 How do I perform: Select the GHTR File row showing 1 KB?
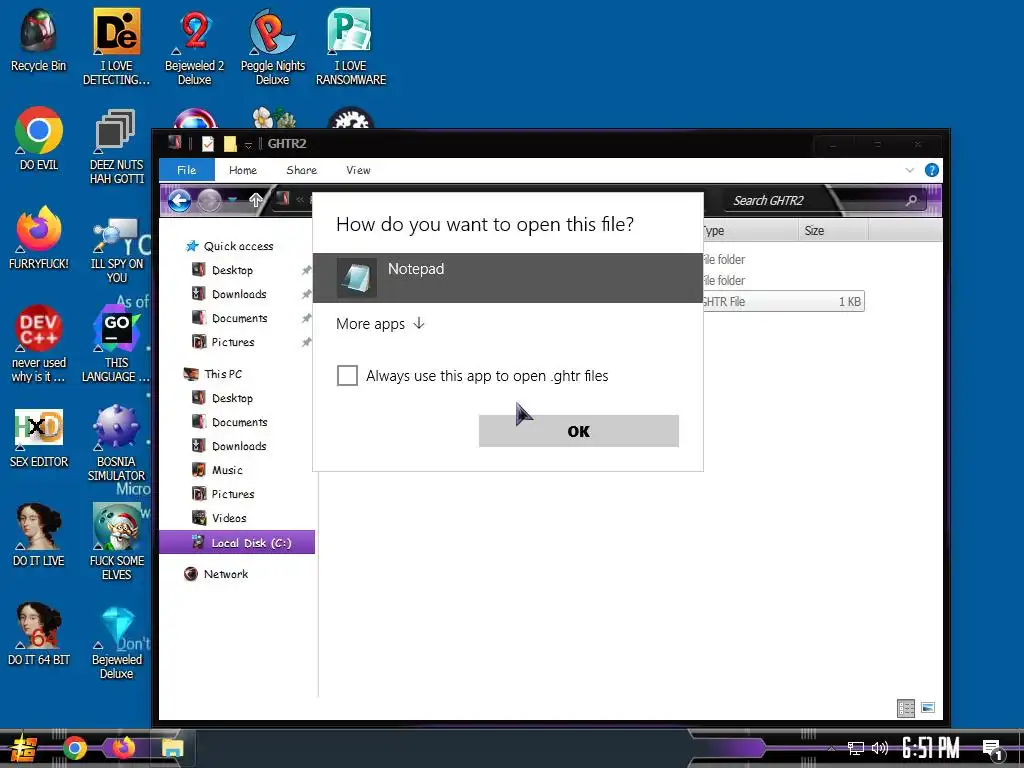[x=784, y=301]
